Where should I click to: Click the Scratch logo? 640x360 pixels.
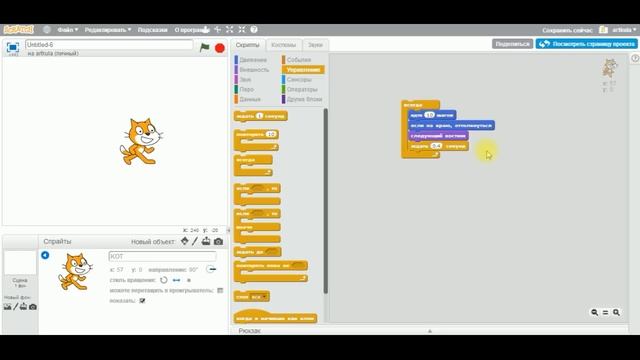[18, 29]
